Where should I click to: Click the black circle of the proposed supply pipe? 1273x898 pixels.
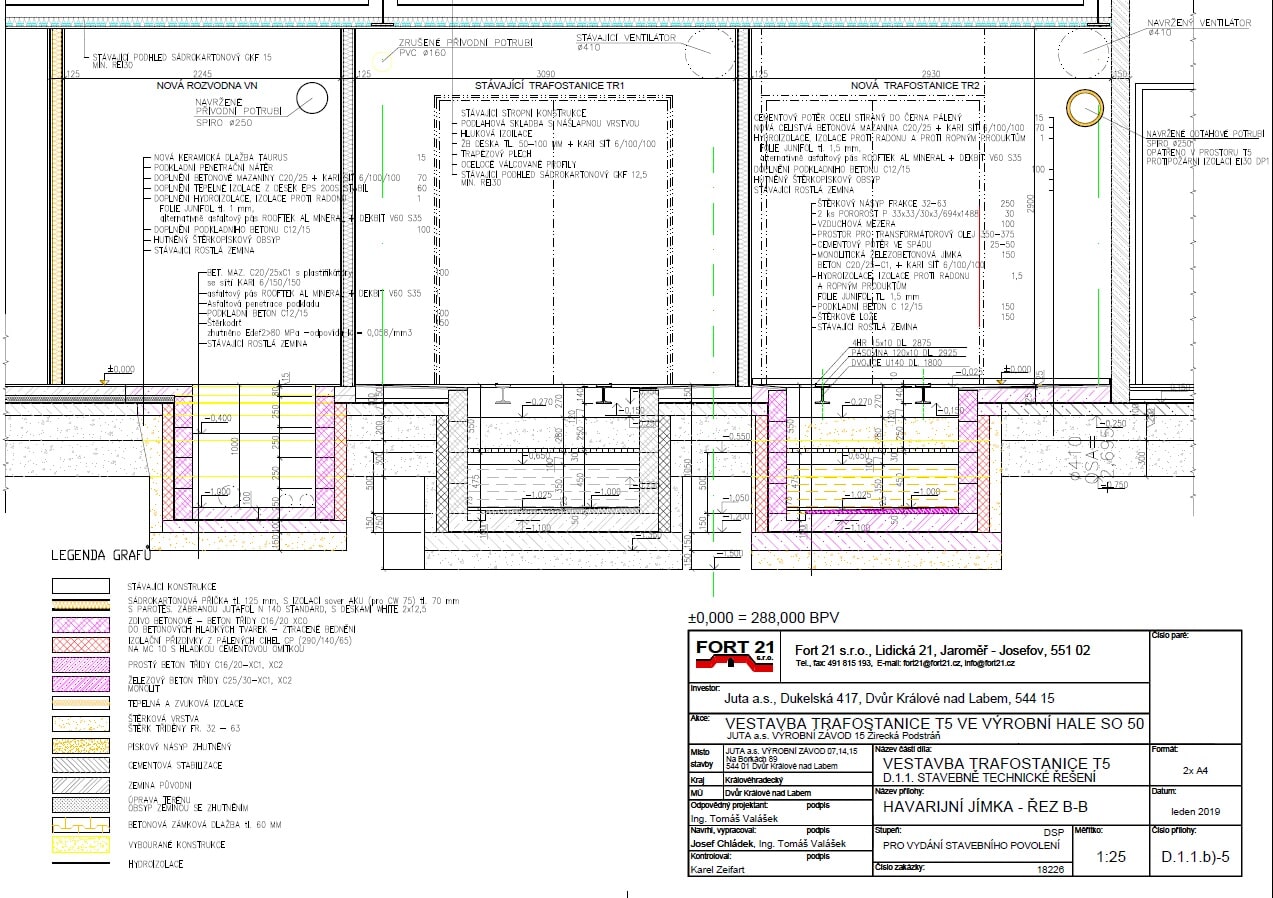click(311, 100)
